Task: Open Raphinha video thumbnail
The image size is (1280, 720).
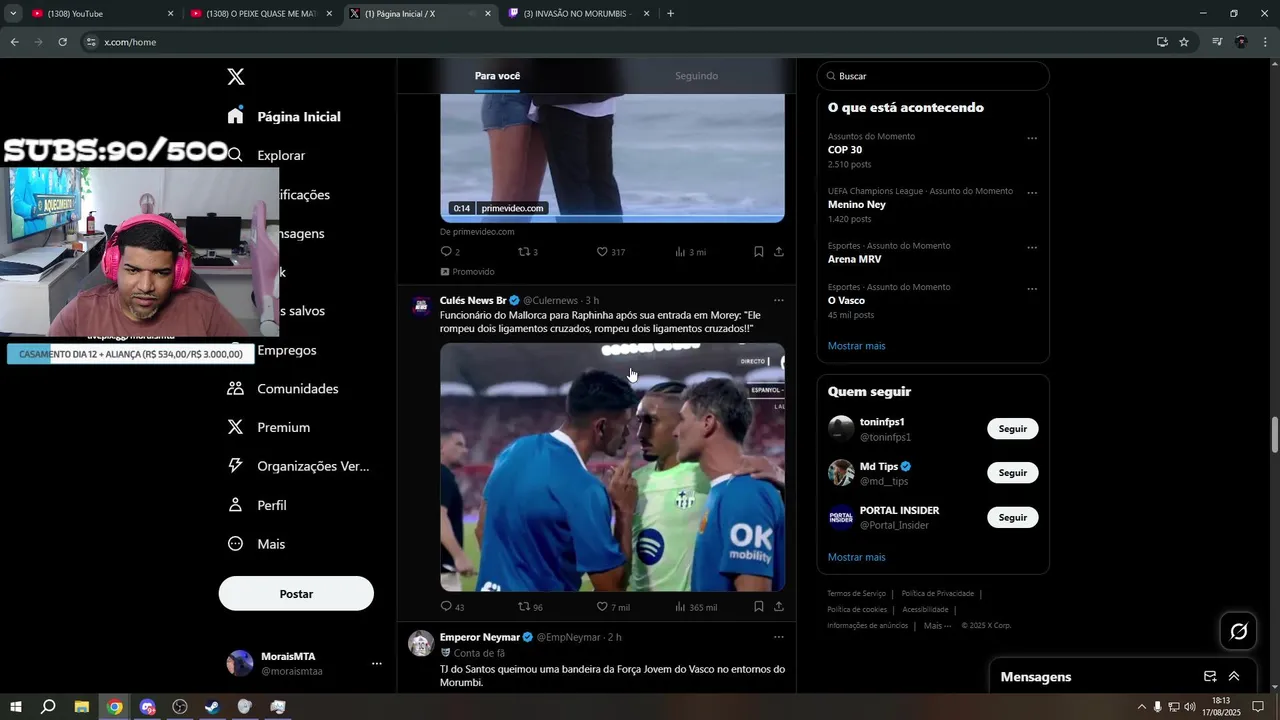Action: [612, 467]
